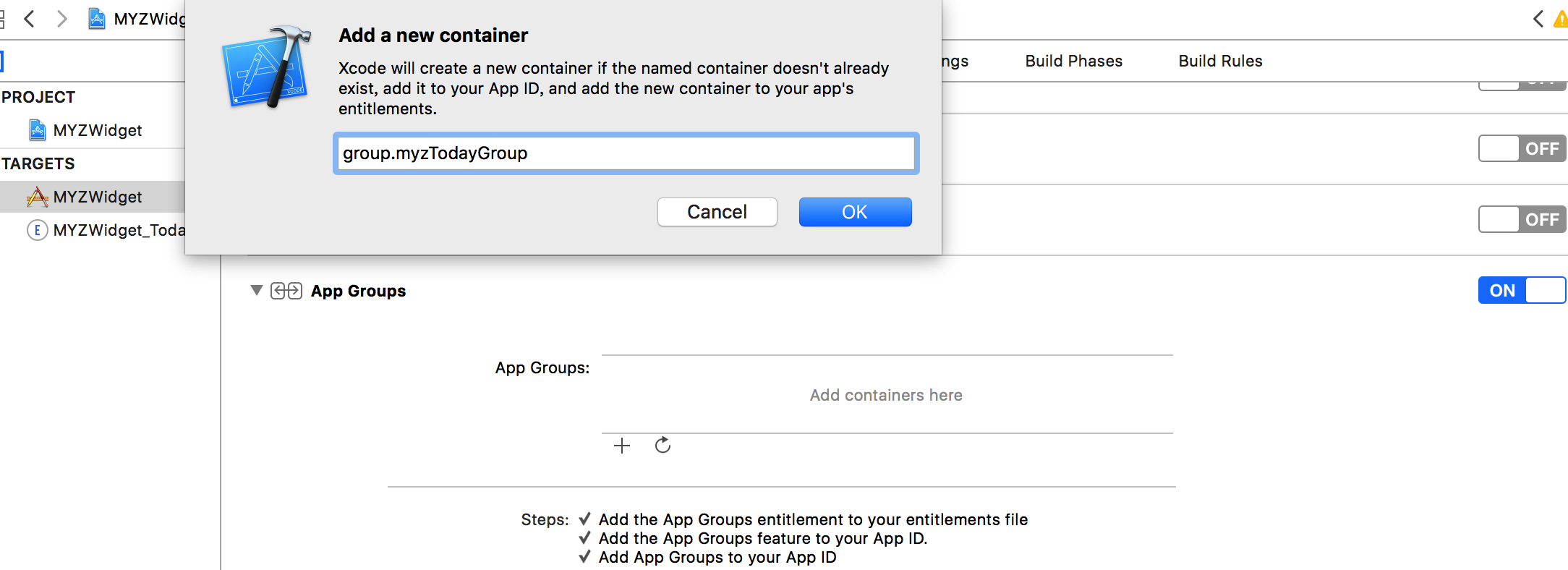This screenshot has height=570, width=1568.
Task: Enable the OFF switch directly above App Groups
Action: pos(1522,220)
